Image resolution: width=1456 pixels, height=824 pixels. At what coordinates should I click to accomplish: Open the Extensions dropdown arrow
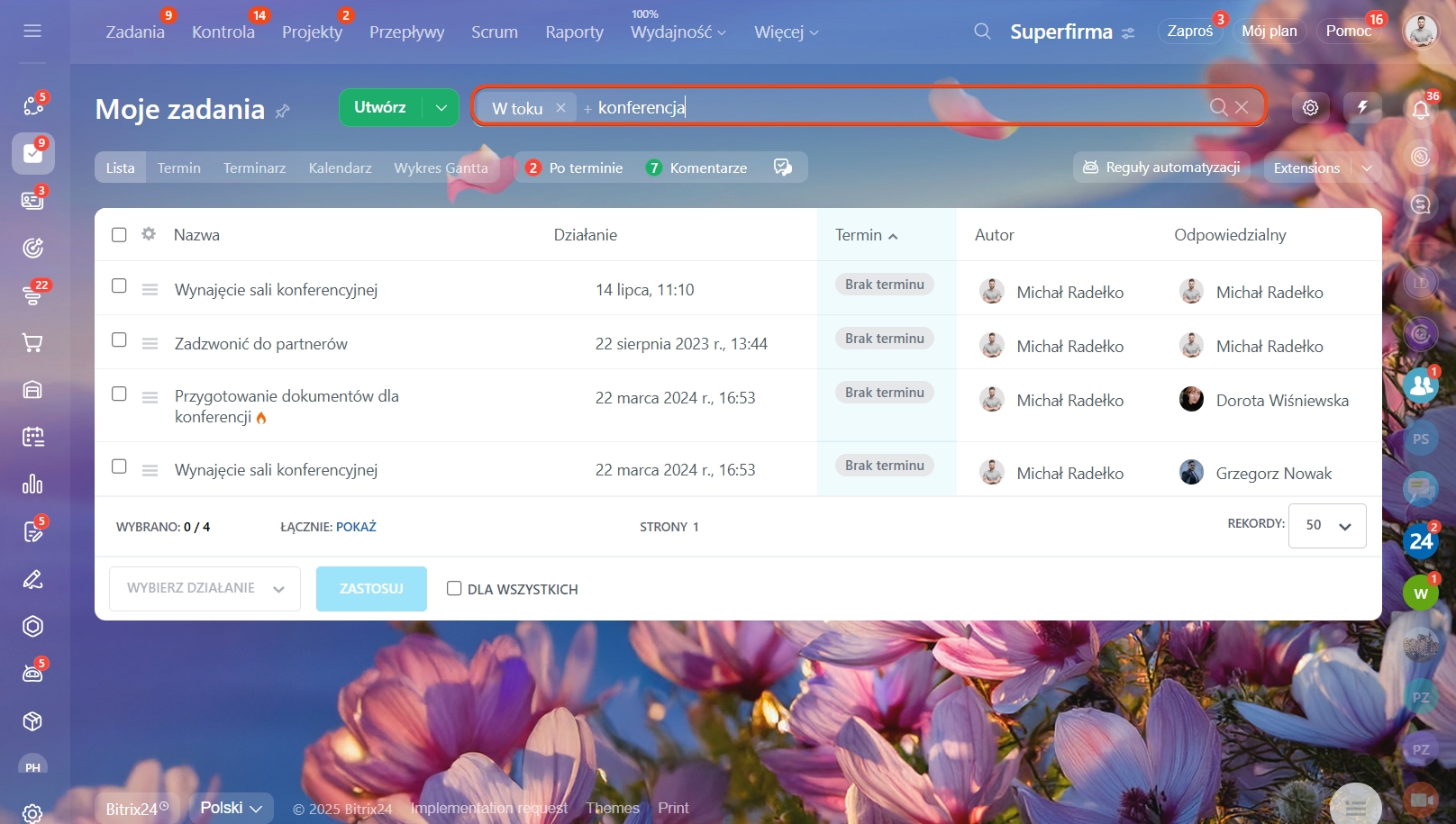(x=1367, y=168)
